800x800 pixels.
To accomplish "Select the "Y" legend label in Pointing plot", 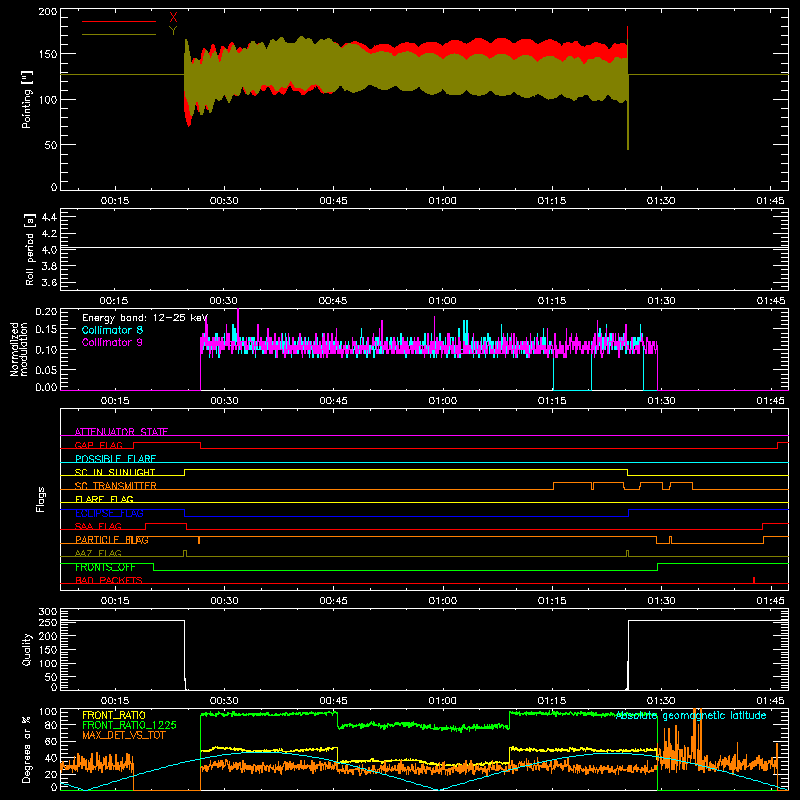I will tap(173, 31).
